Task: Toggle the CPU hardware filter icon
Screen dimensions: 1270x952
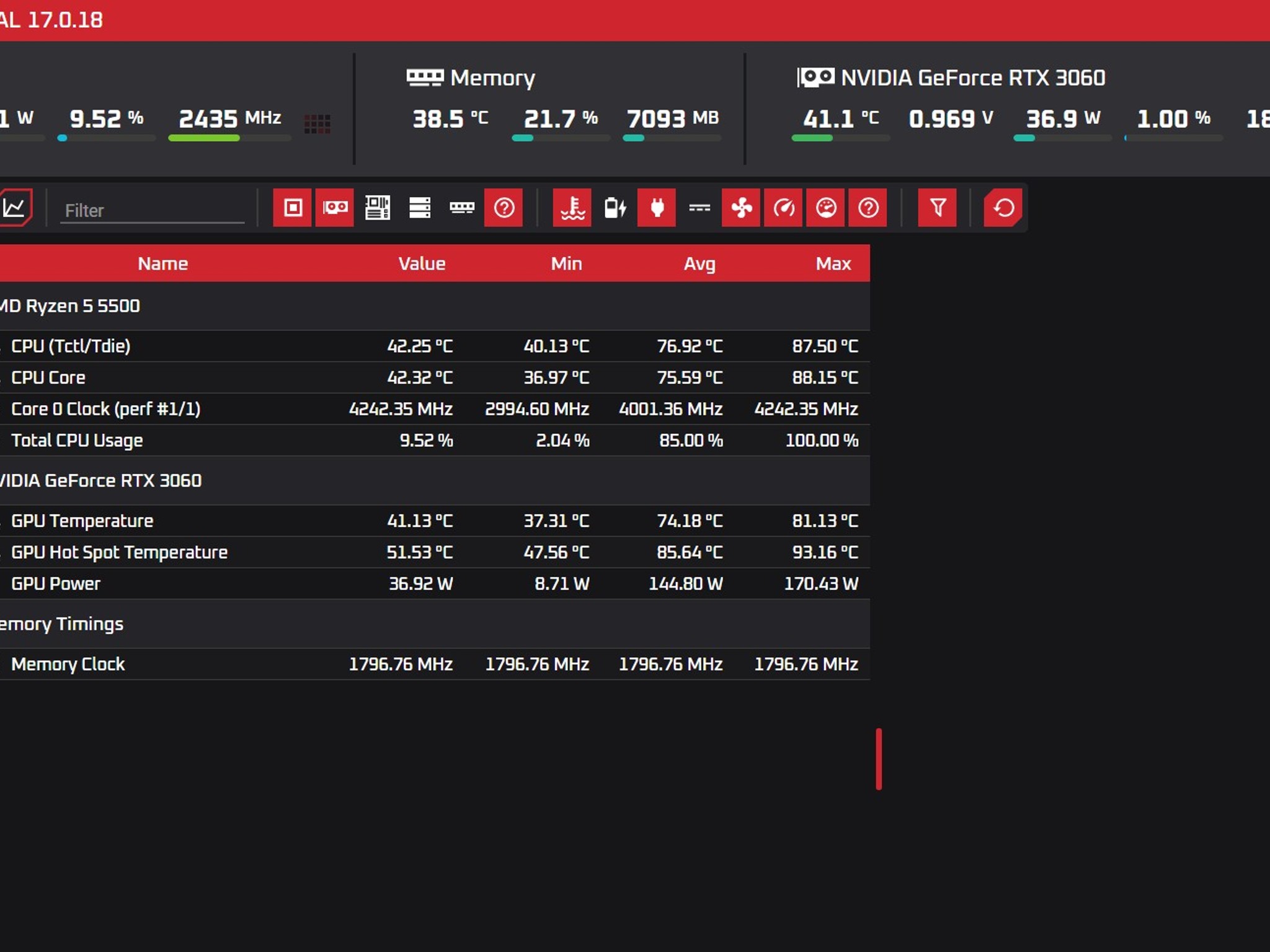Action: pos(293,208)
